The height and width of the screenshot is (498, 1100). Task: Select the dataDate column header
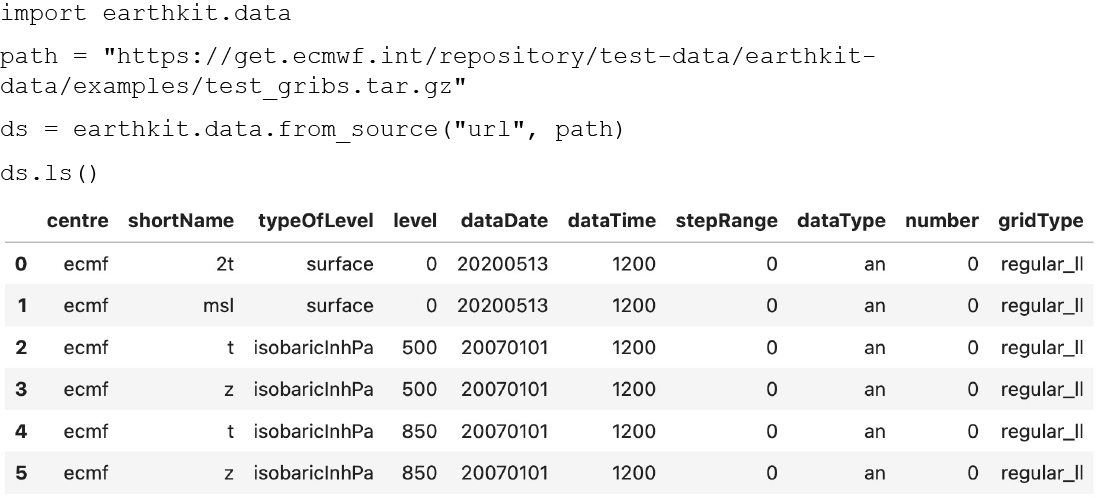point(504,221)
